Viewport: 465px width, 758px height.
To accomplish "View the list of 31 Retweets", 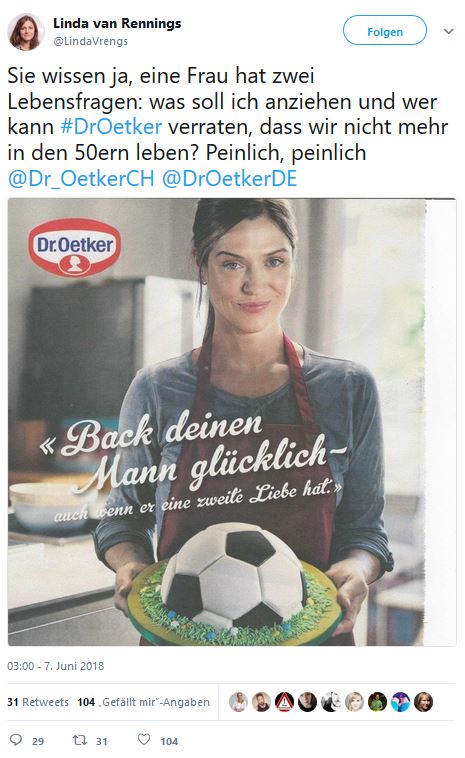I will (38, 702).
